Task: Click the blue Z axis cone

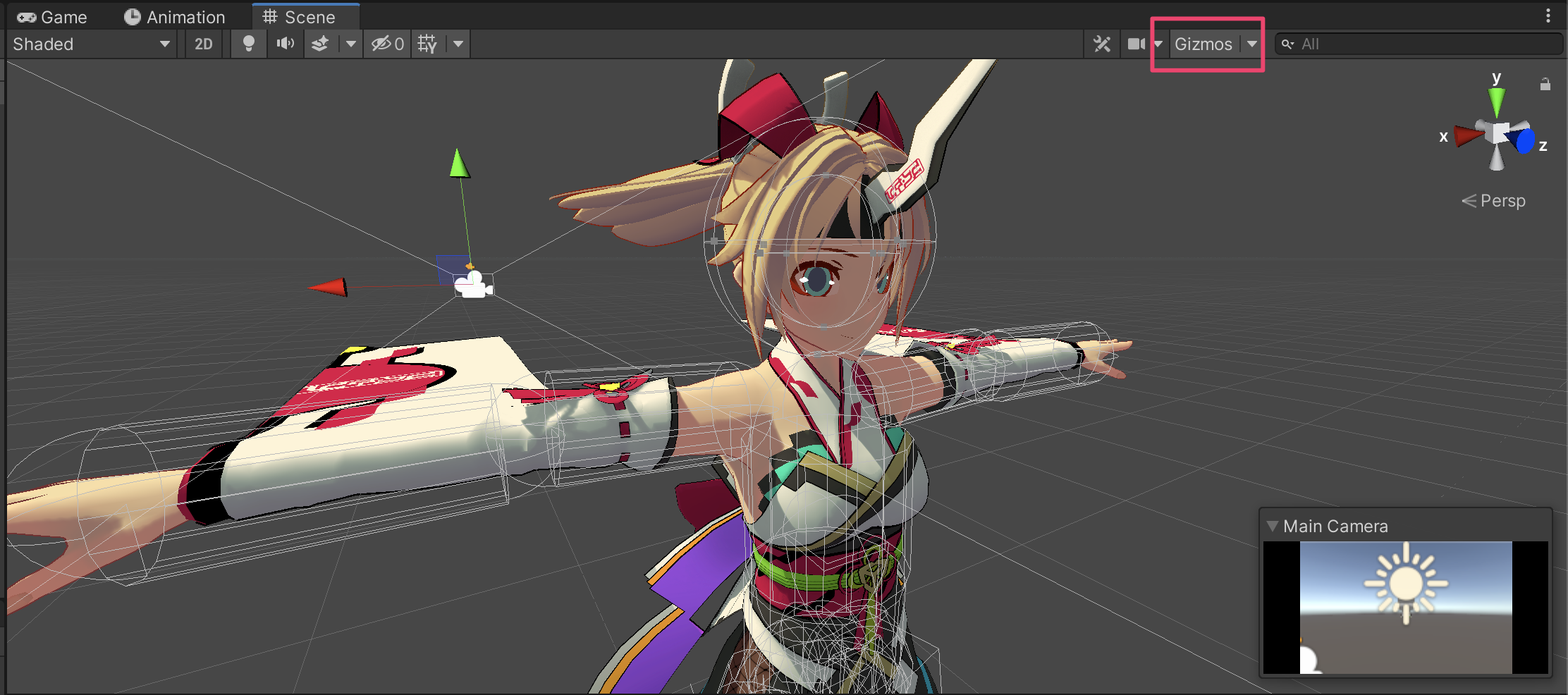Action: coord(1523,140)
